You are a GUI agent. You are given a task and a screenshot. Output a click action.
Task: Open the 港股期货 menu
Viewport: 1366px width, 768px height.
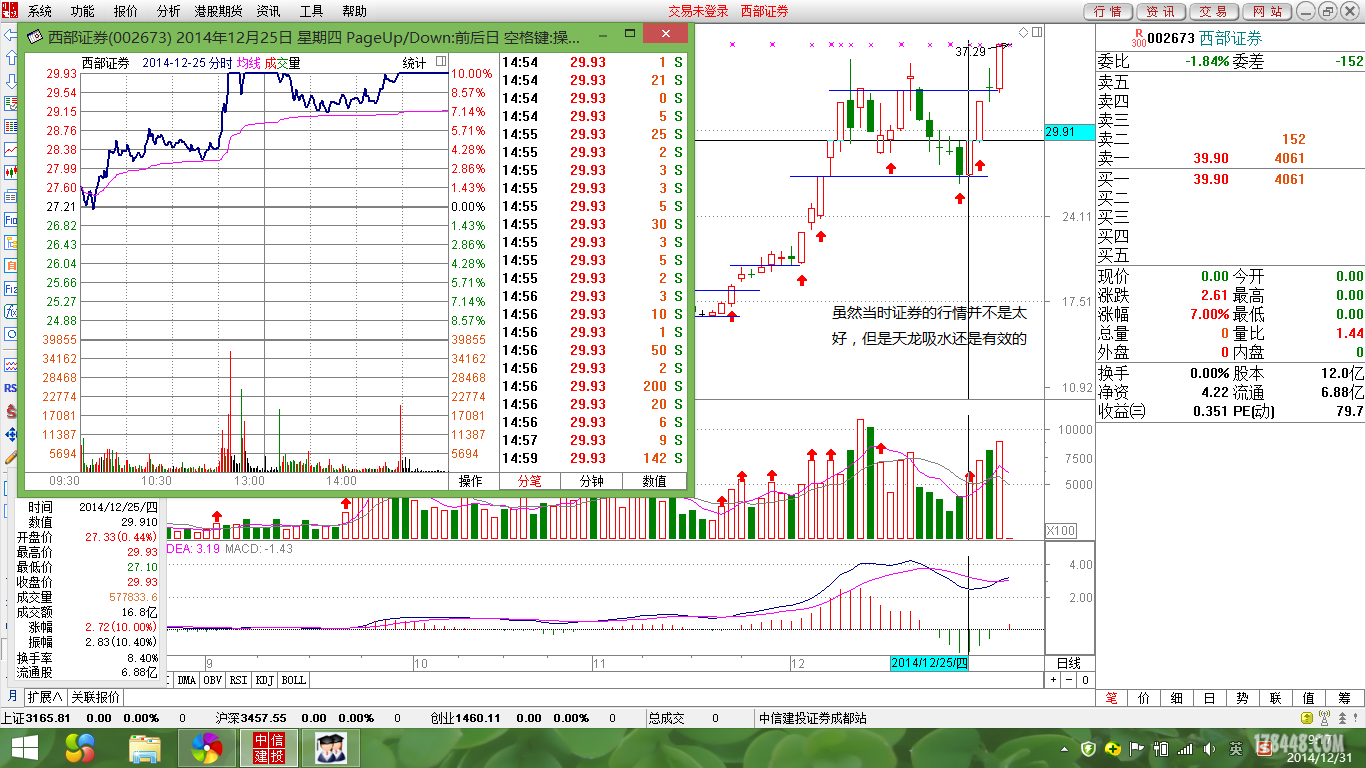point(218,11)
